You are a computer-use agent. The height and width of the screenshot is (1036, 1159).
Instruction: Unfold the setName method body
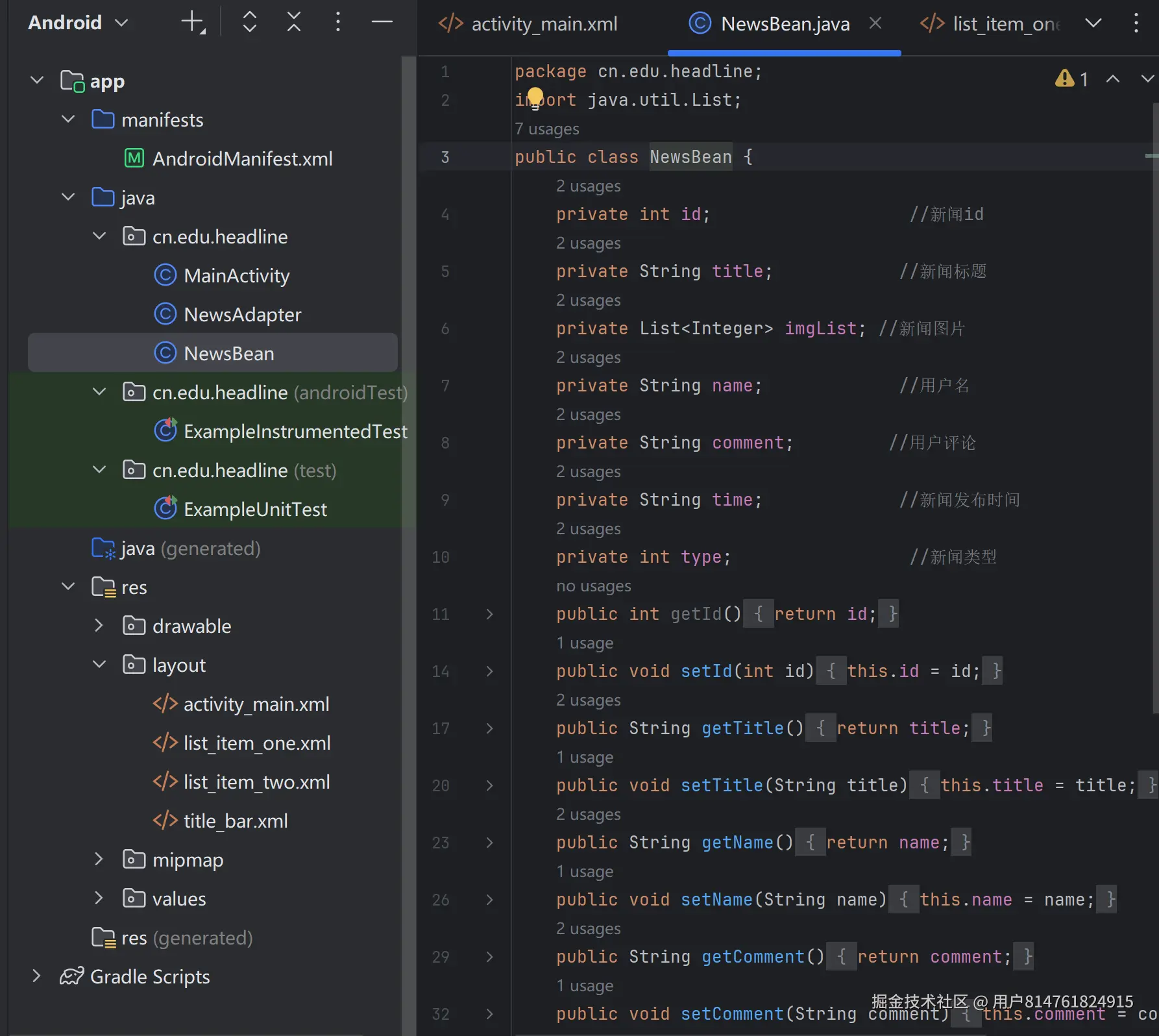coord(490,900)
